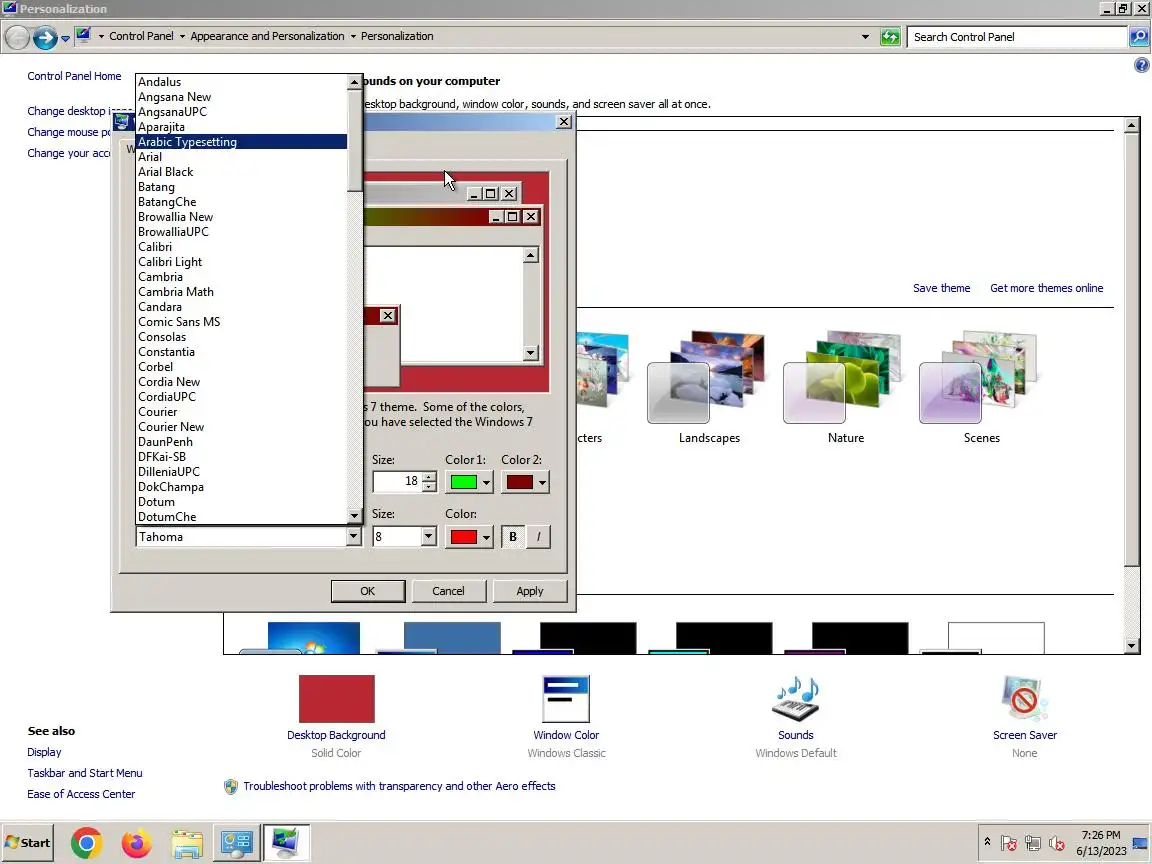Toggle the Italic I button

point(539,537)
